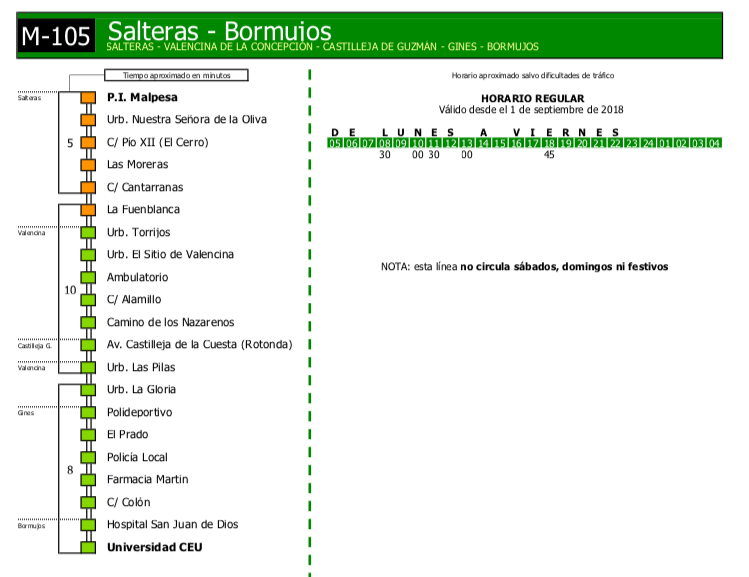Click the orange square beside Las Moreras

coord(87,165)
